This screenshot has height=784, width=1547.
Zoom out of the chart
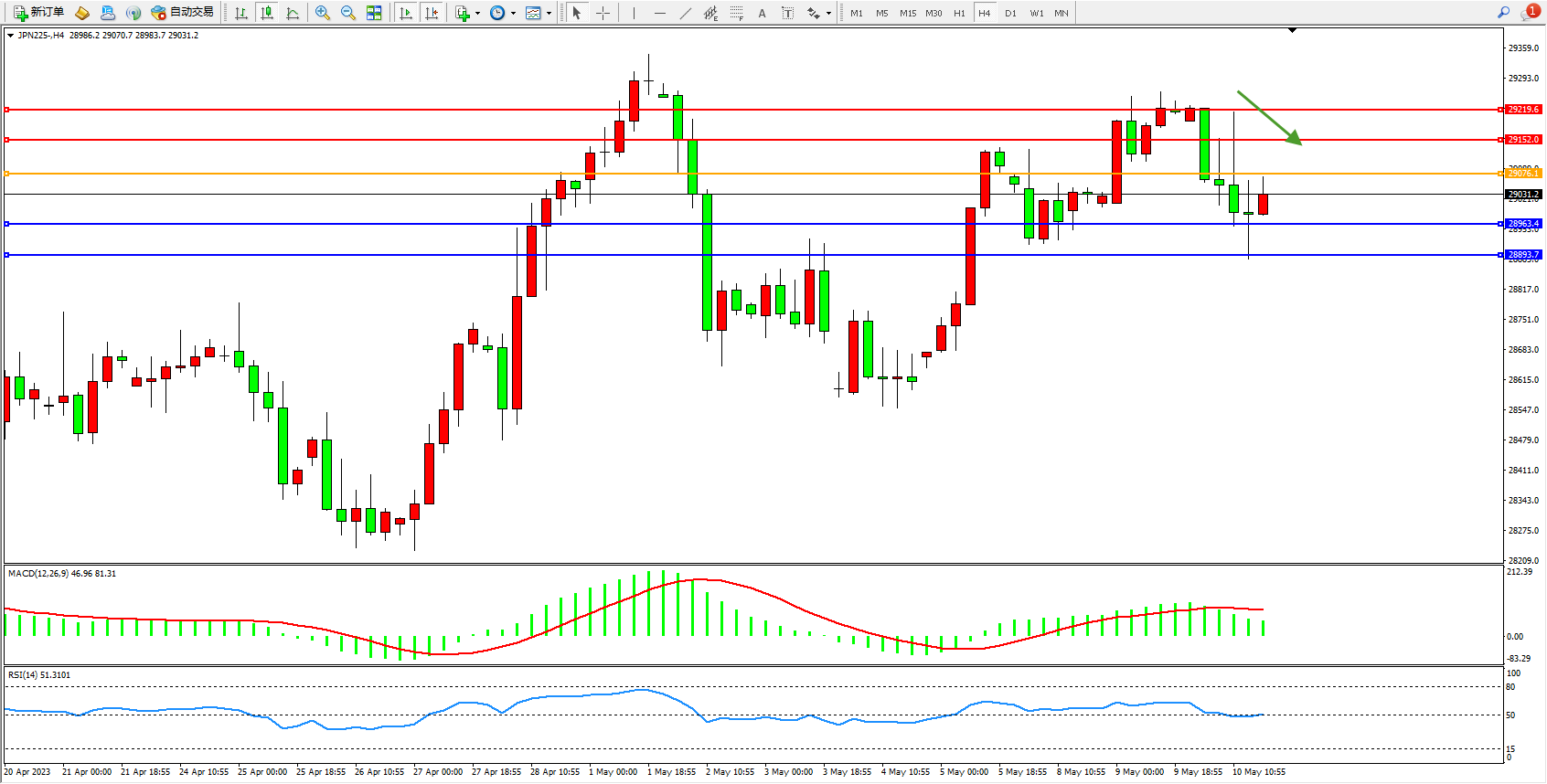point(348,13)
